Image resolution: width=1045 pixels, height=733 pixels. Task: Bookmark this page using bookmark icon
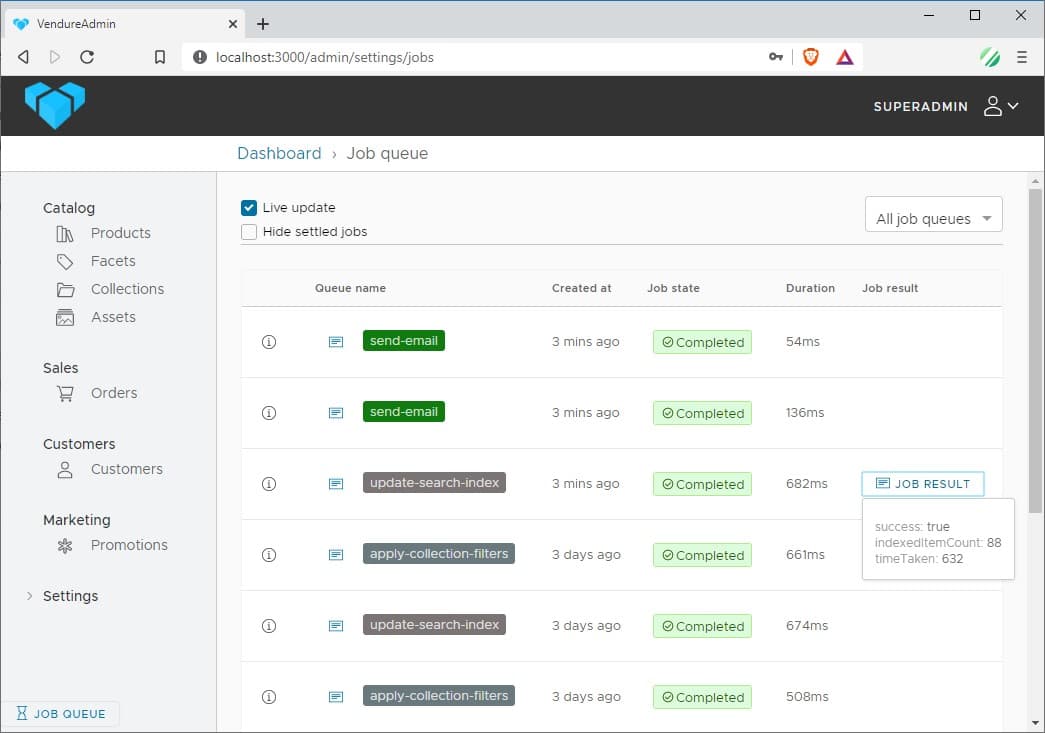pyautogui.click(x=160, y=57)
